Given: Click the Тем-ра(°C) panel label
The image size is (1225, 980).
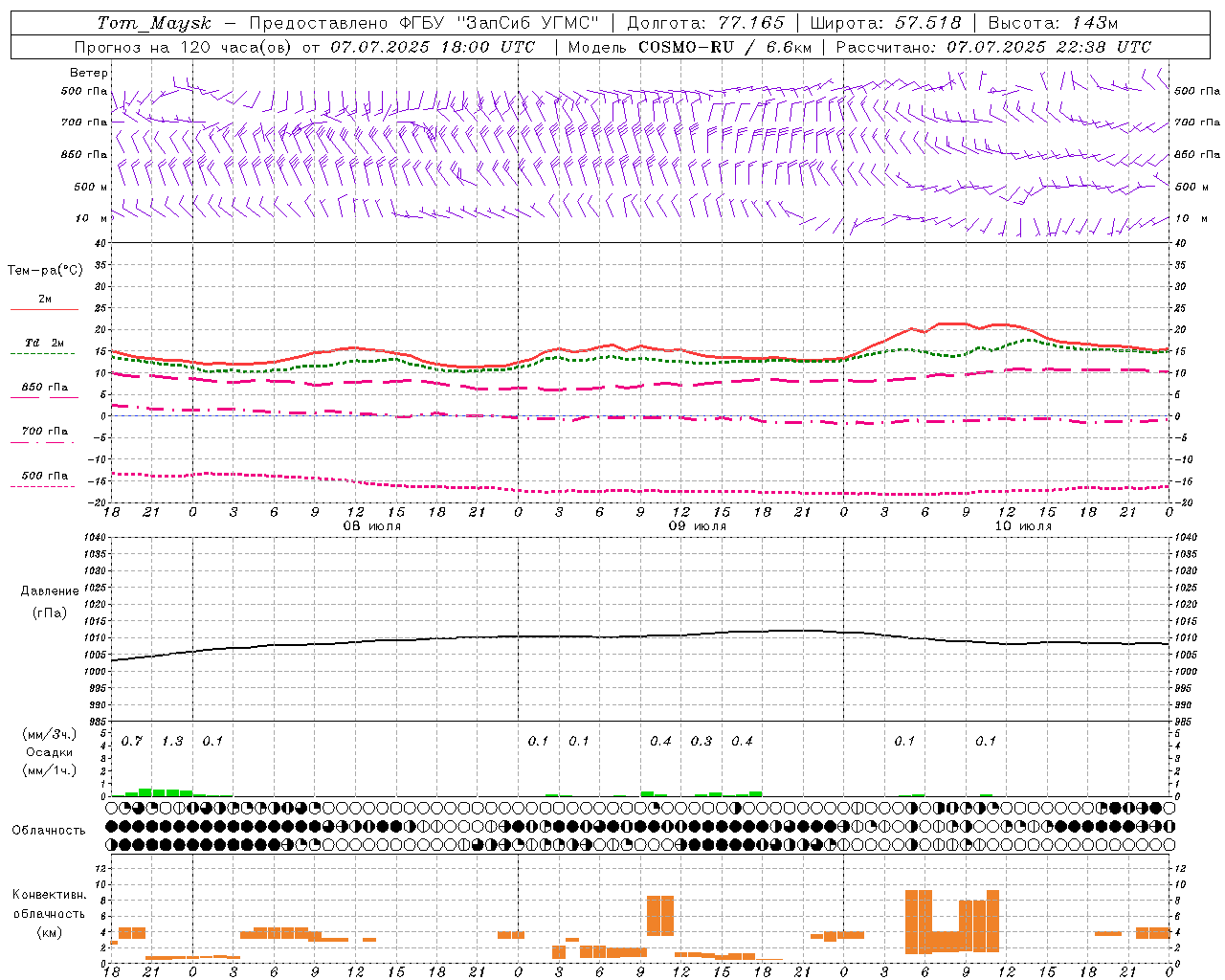Looking at the screenshot, I should tap(45, 270).
